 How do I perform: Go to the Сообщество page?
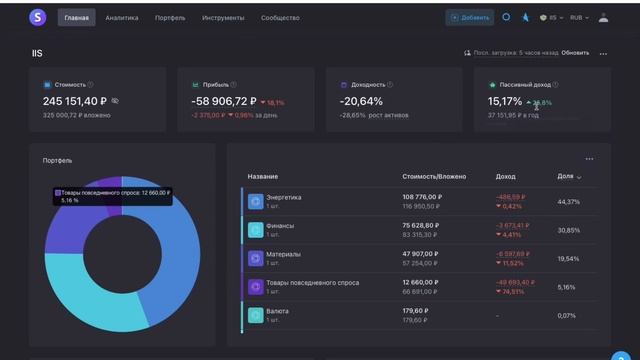[280, 18]
